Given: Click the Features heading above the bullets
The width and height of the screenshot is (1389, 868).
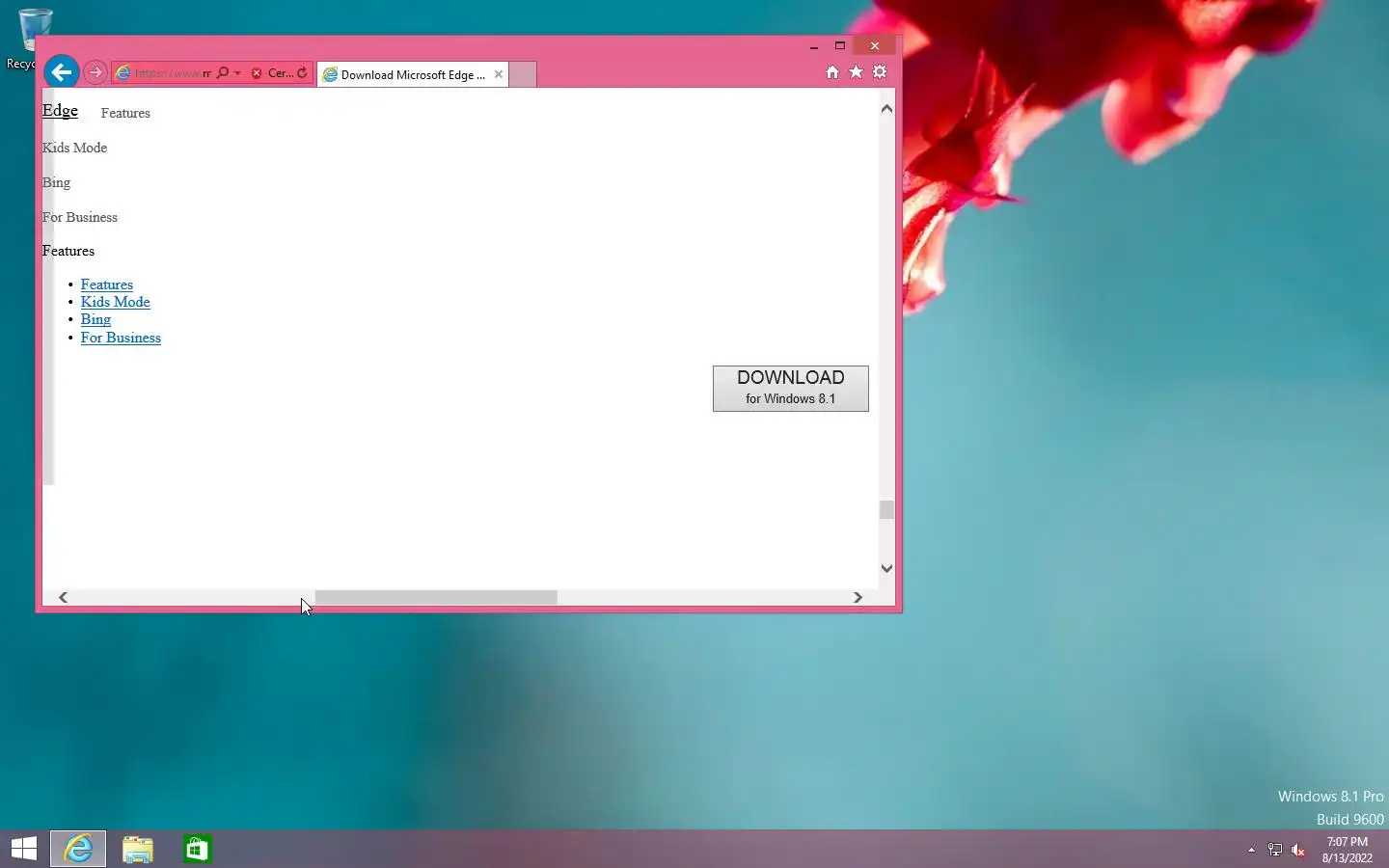Looking at the screenshot, I should (68, 251).
